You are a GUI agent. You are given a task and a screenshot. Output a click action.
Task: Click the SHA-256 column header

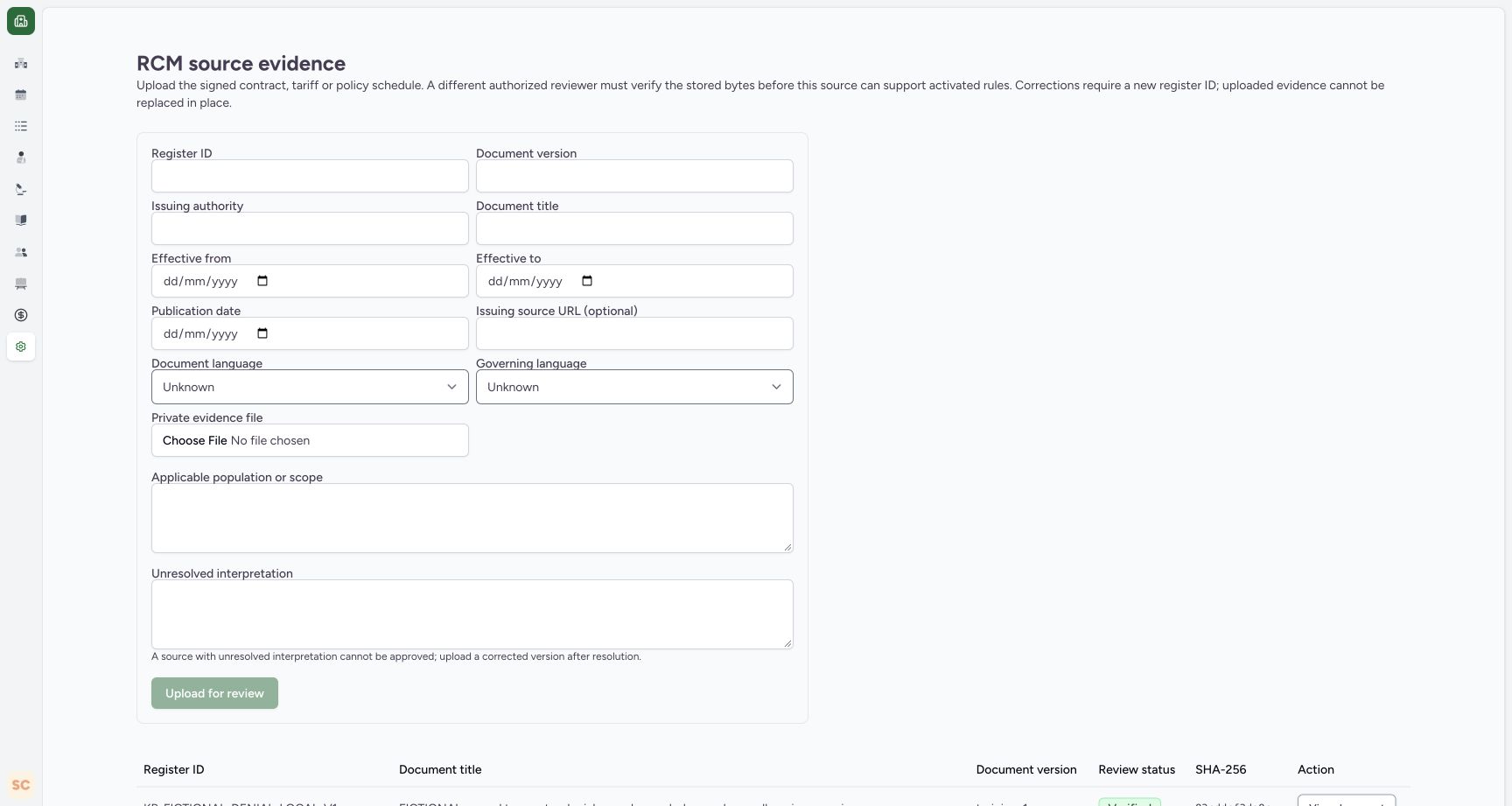(x=1221, y=769)
